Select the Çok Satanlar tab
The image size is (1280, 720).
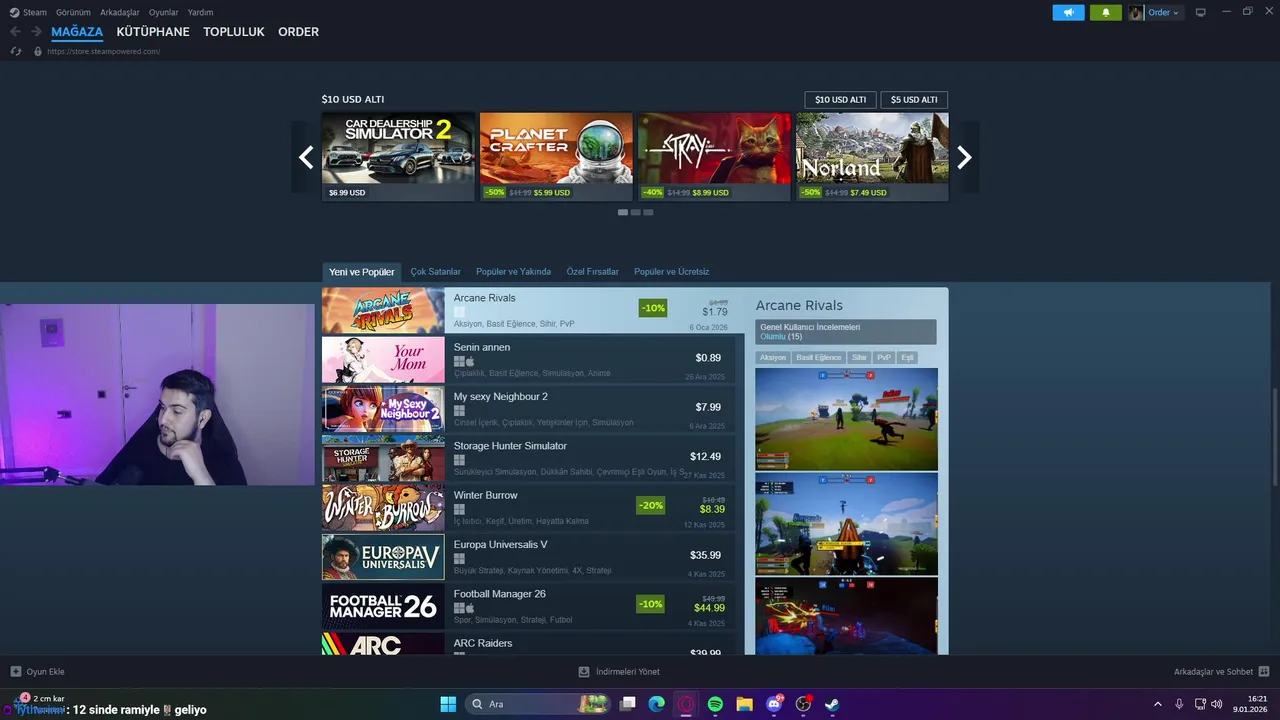(436, 272)
